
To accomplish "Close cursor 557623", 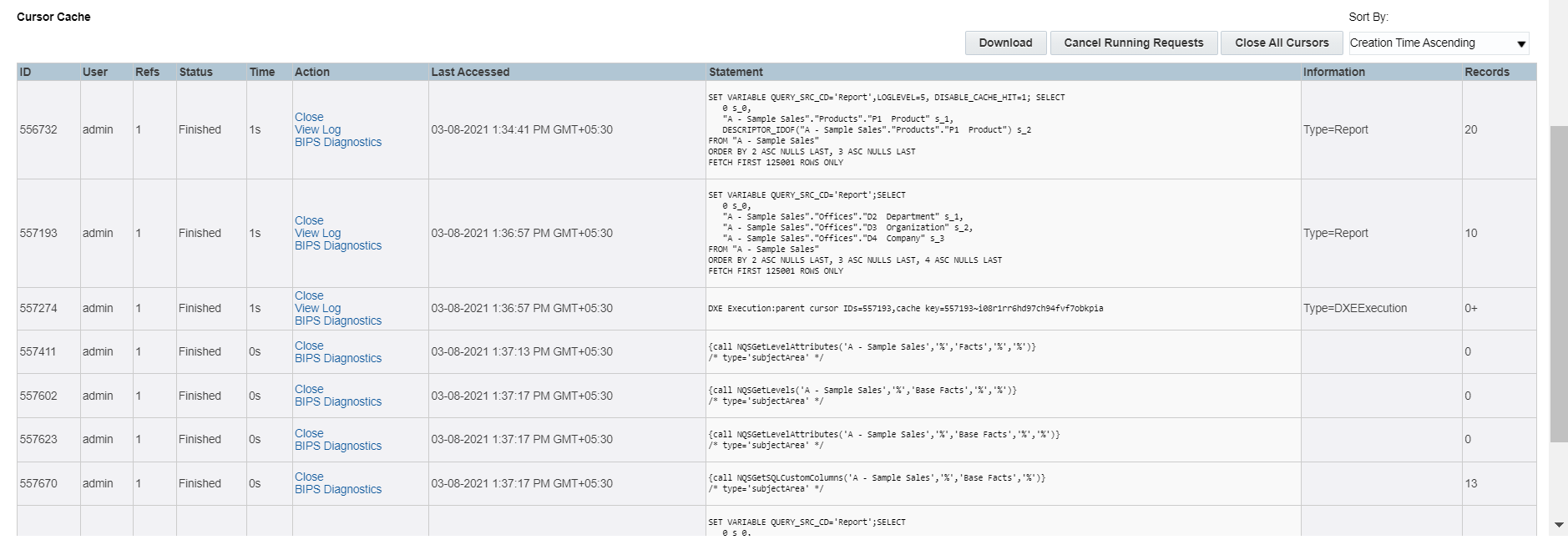I will (x=309, y=433).
